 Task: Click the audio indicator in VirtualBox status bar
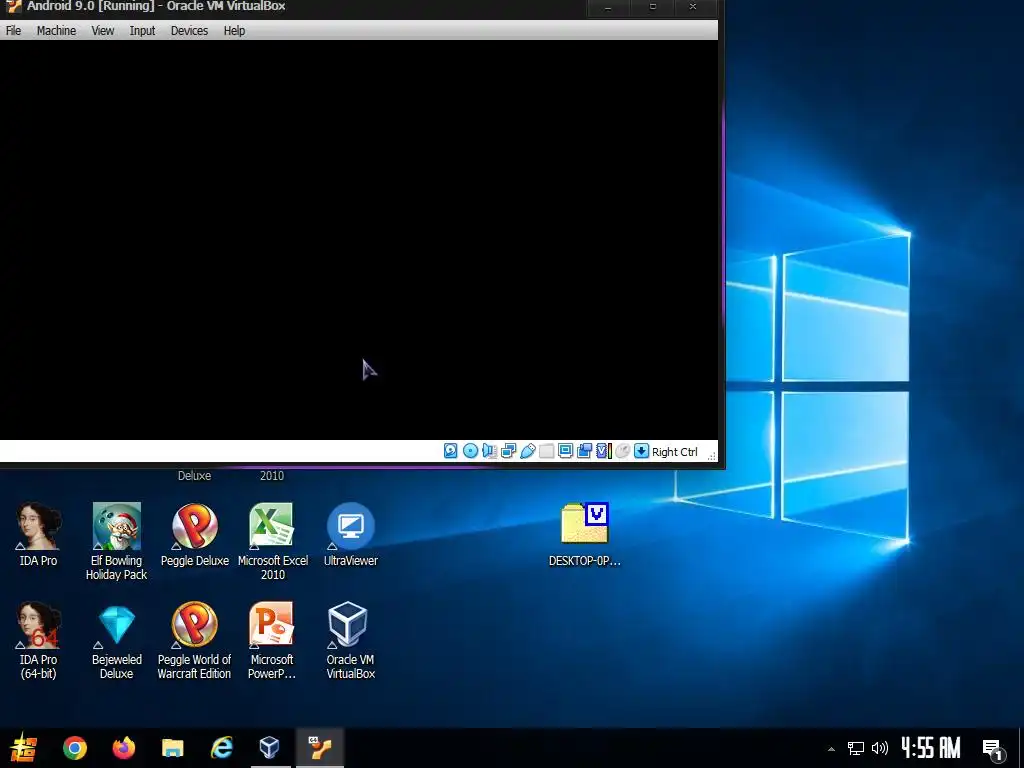click(x=489, y=451)
